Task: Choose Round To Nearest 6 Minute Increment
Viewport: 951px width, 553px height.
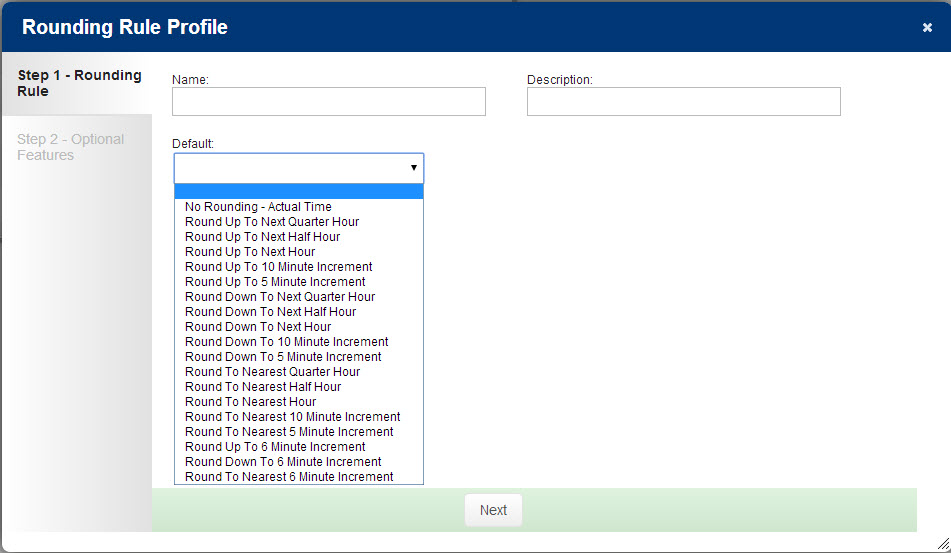Action: click(x=299, y=477)
